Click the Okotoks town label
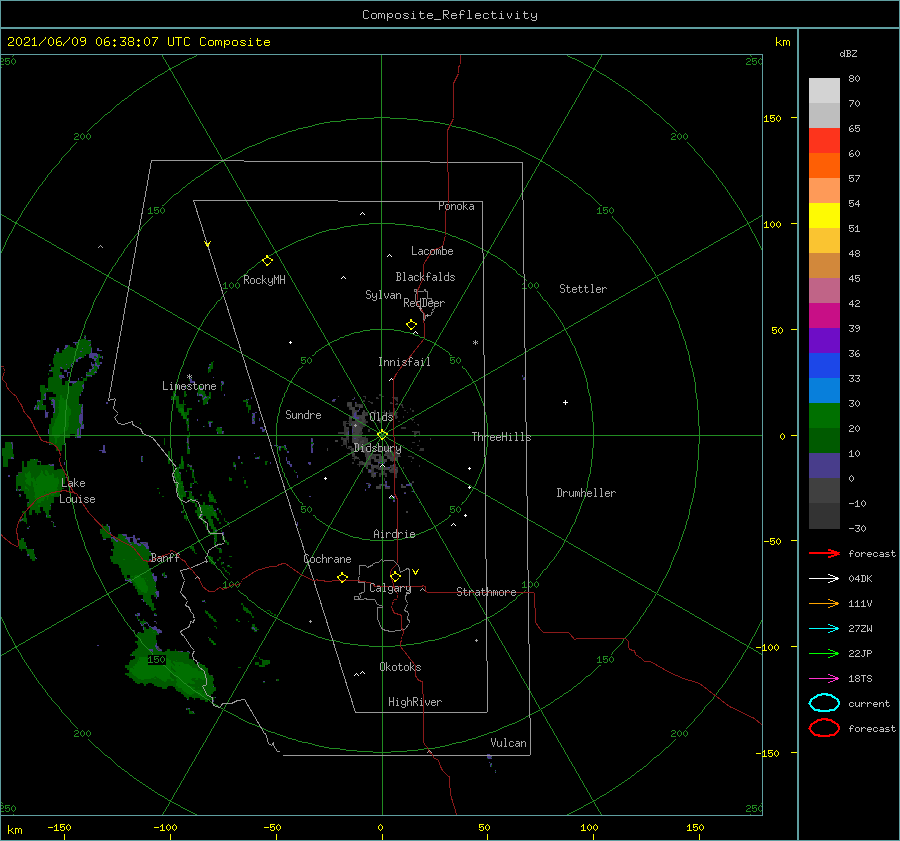This screenshot has height=841, width=900. 400,667
